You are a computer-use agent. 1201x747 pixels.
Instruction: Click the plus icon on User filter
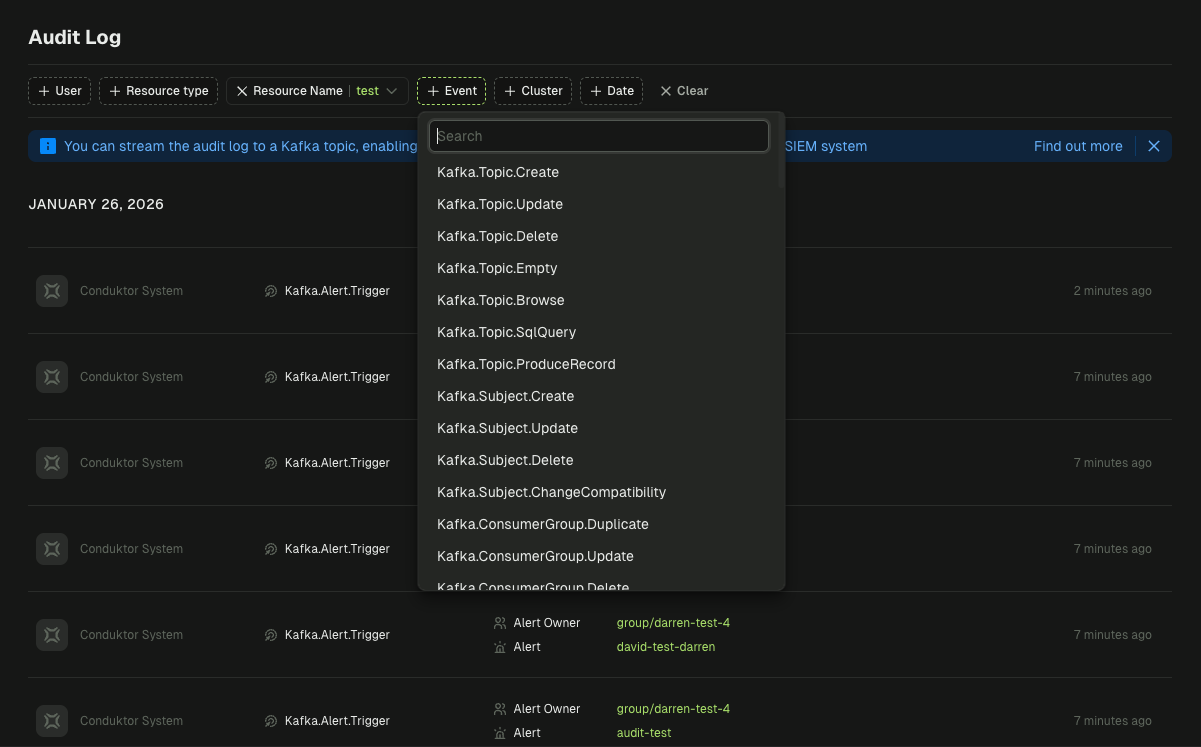[44, 91]
